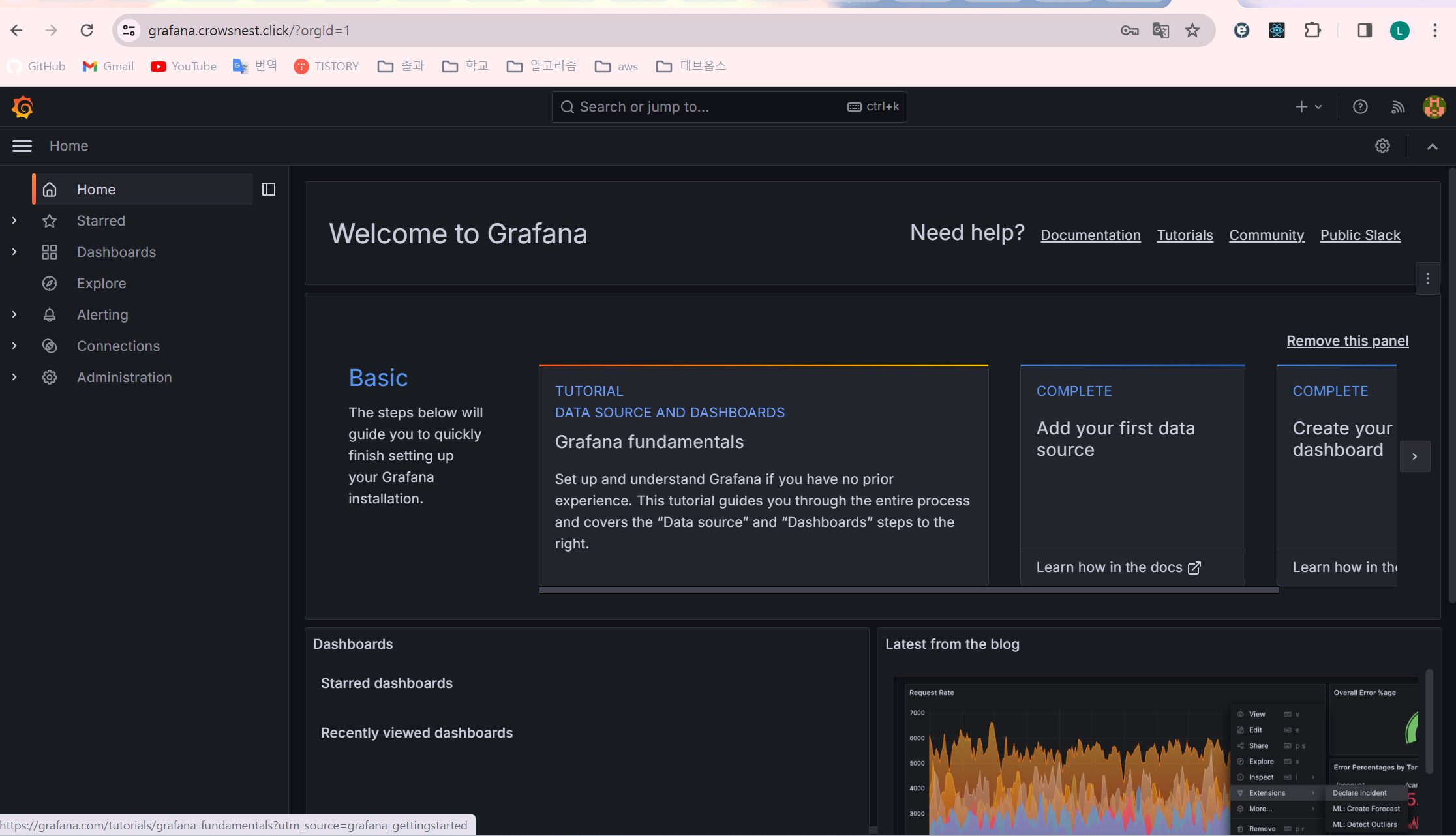Select Administration in the sidebar
The height and width of the screenshot is (836, 1456).
click(124, 377)
